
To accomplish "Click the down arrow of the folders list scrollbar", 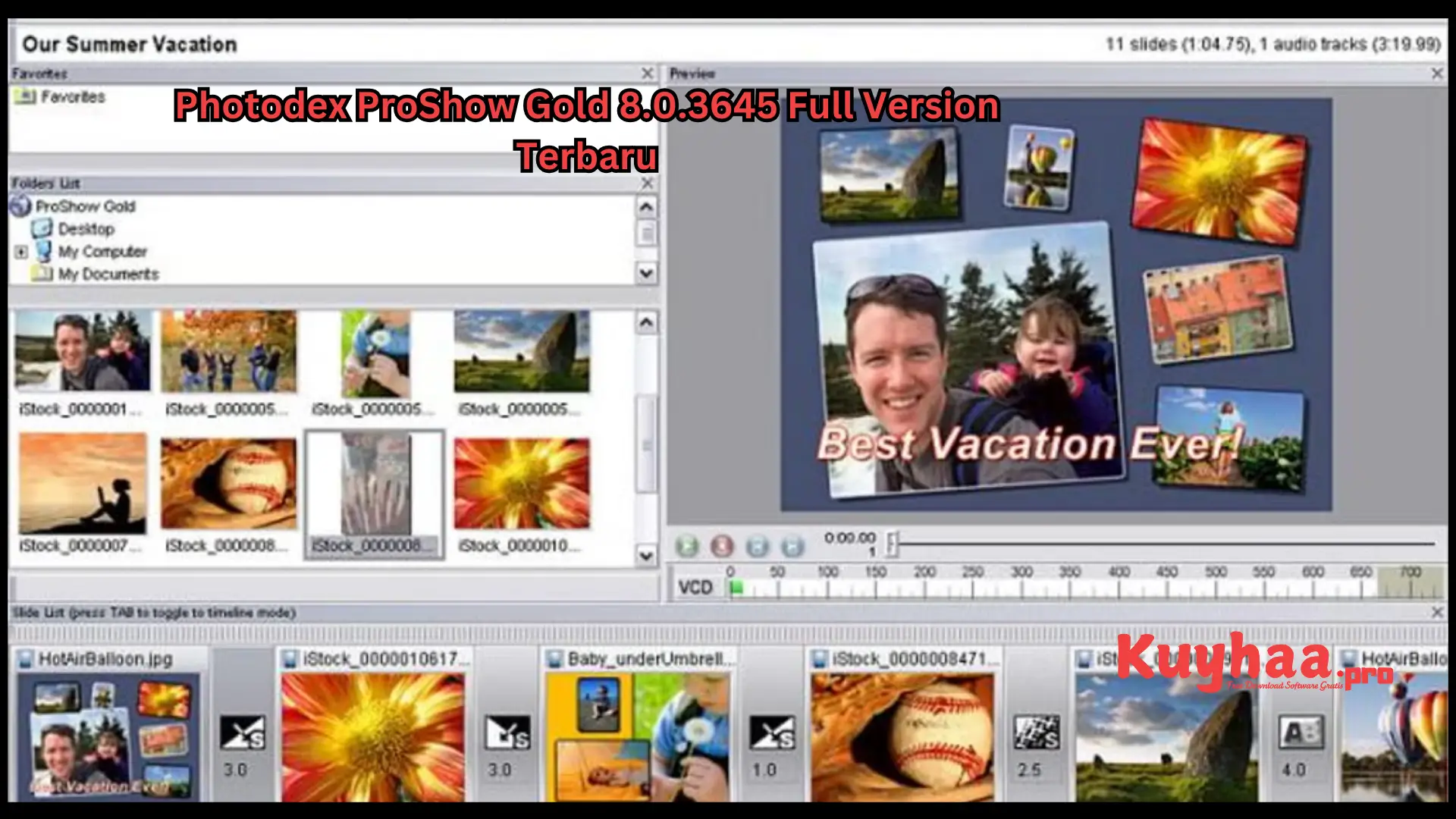I will pyautogui.click(x=646, y=273).
